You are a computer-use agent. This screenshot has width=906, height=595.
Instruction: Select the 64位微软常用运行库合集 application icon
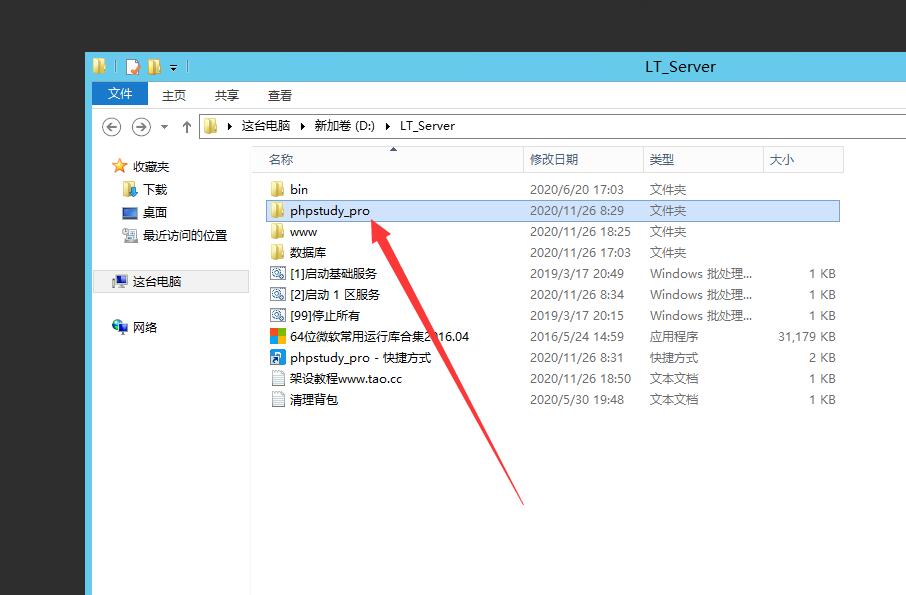point(278,336)
